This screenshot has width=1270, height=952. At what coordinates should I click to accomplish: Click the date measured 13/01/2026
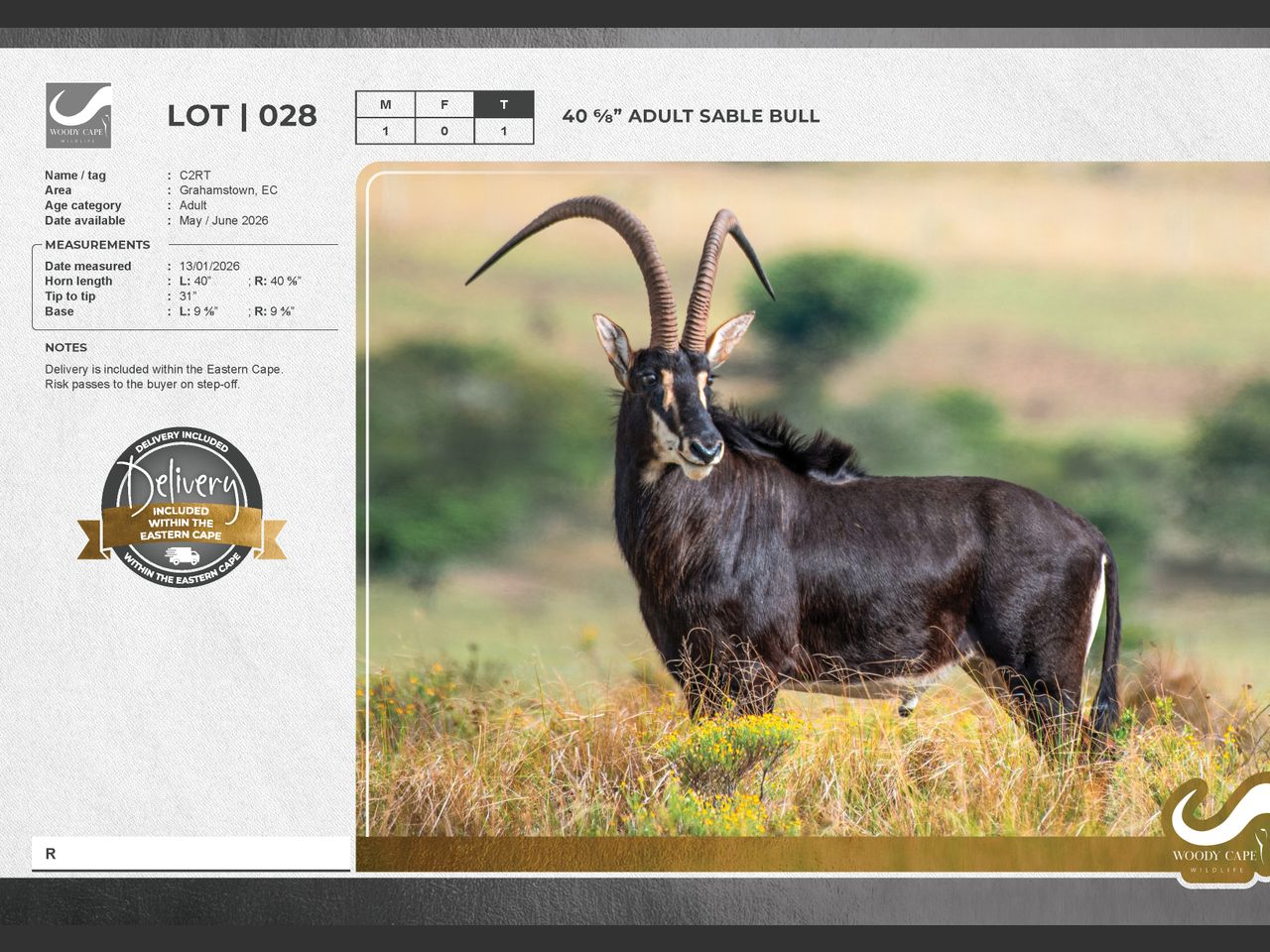209,266
